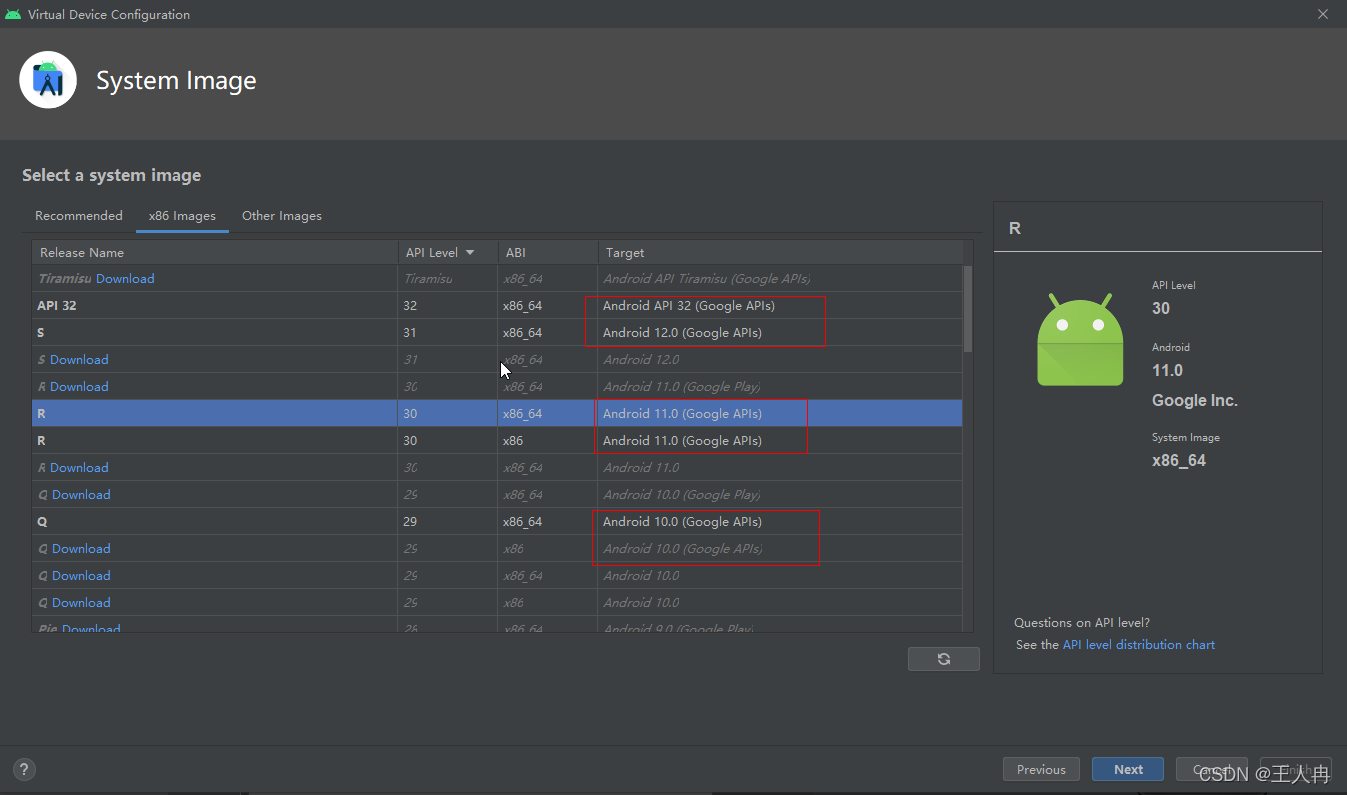Screen dimensions: 1347x795
Task: Select the highlighted 'R' x86_64 release name
Action: 215,414
